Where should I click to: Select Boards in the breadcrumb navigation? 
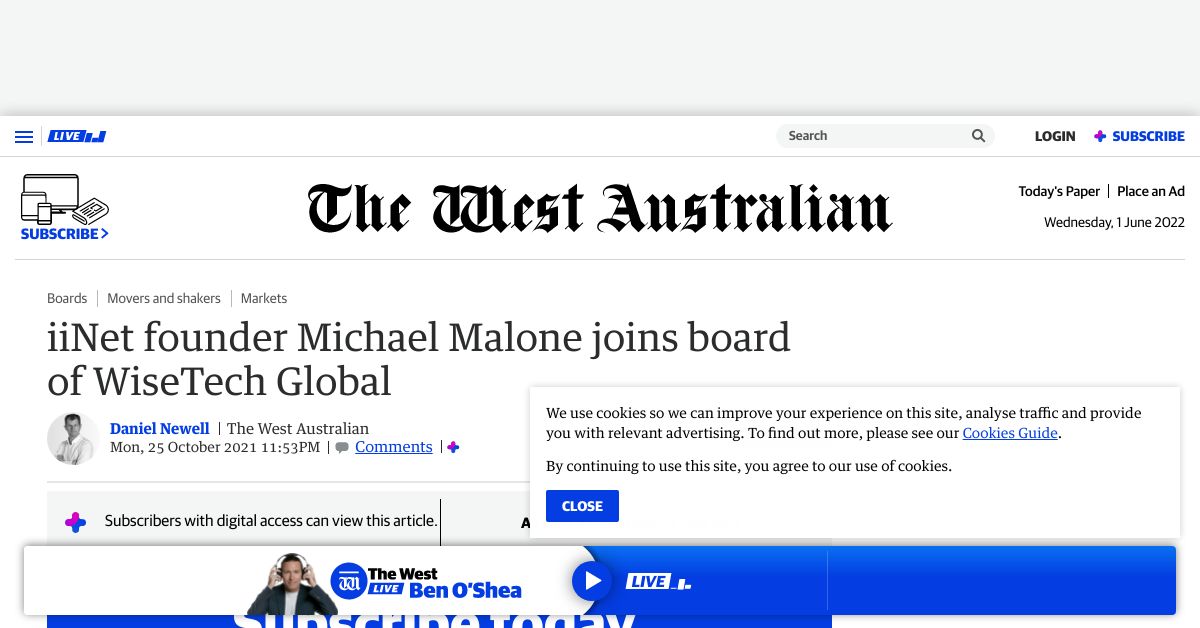[x=67, y=298]
